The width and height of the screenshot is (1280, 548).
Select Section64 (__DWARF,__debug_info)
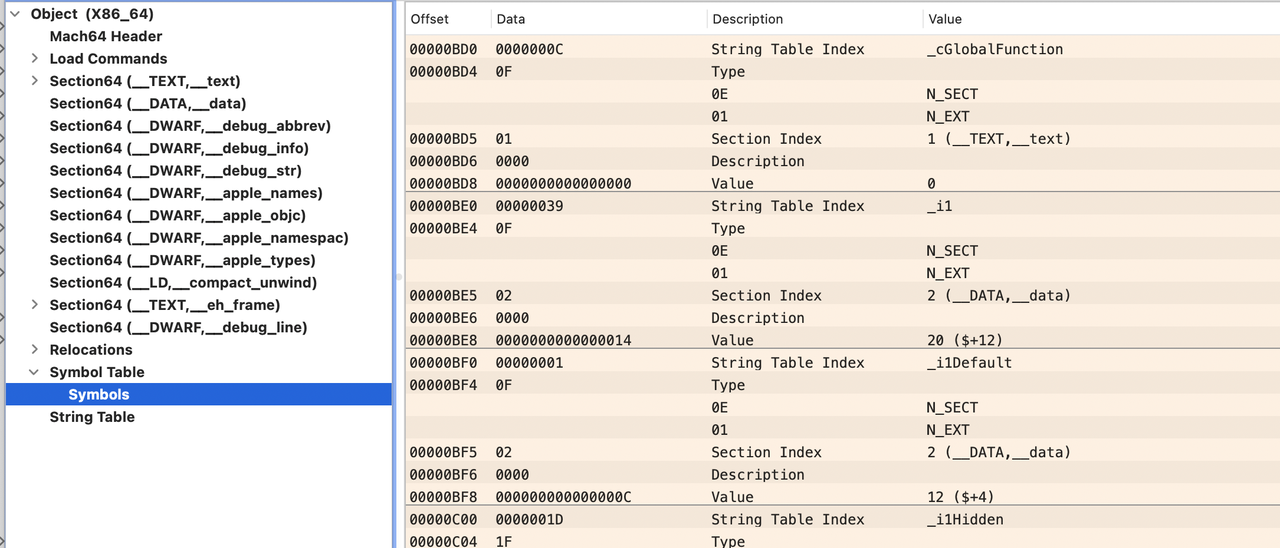pos(179,148)
